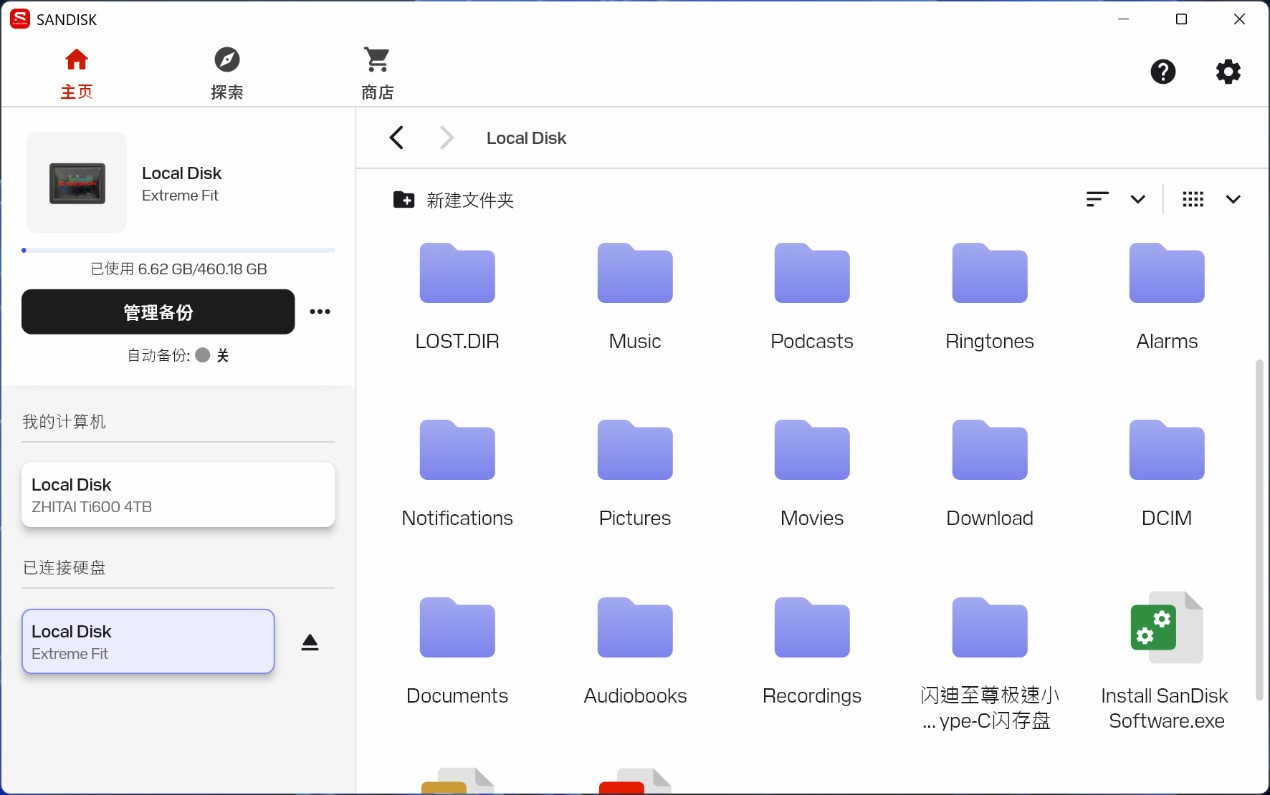This screenshot has height=795, width=1270.
Task: Click the help question mark icon
Action: pyautogui.click(x=1163, y=72)
